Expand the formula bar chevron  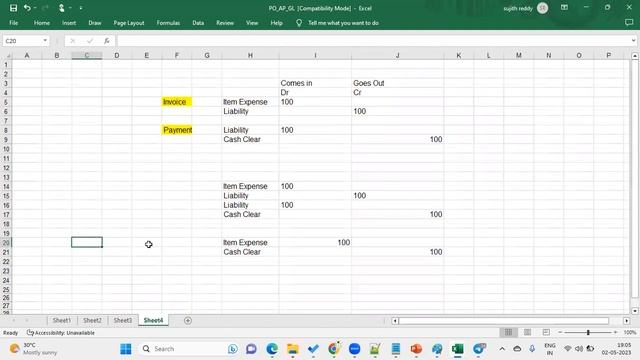633,41
